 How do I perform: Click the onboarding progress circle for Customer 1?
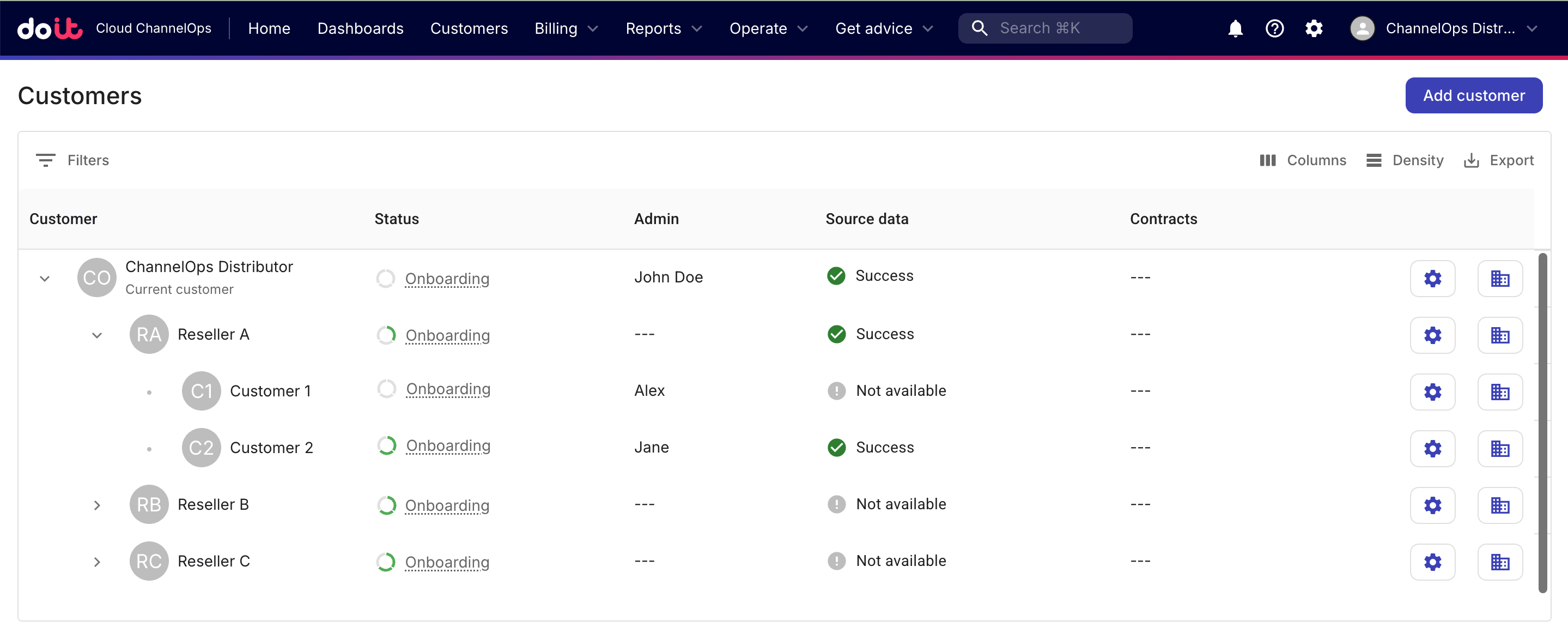(385, 390)
